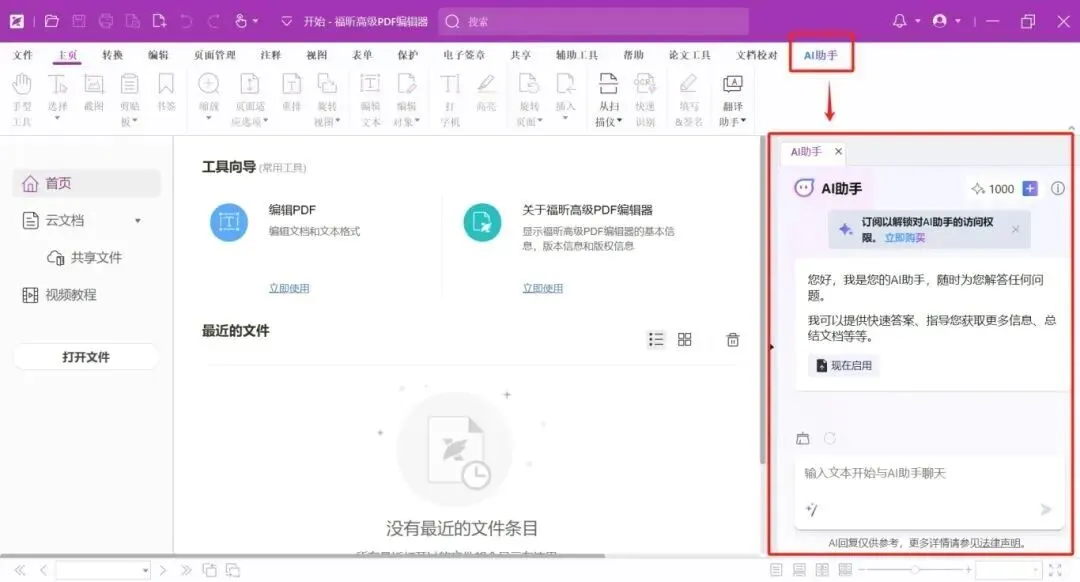Open the Rotate View (旋转视图) dropdown
Screen dimensions: 1080x582
pos(338,121)
